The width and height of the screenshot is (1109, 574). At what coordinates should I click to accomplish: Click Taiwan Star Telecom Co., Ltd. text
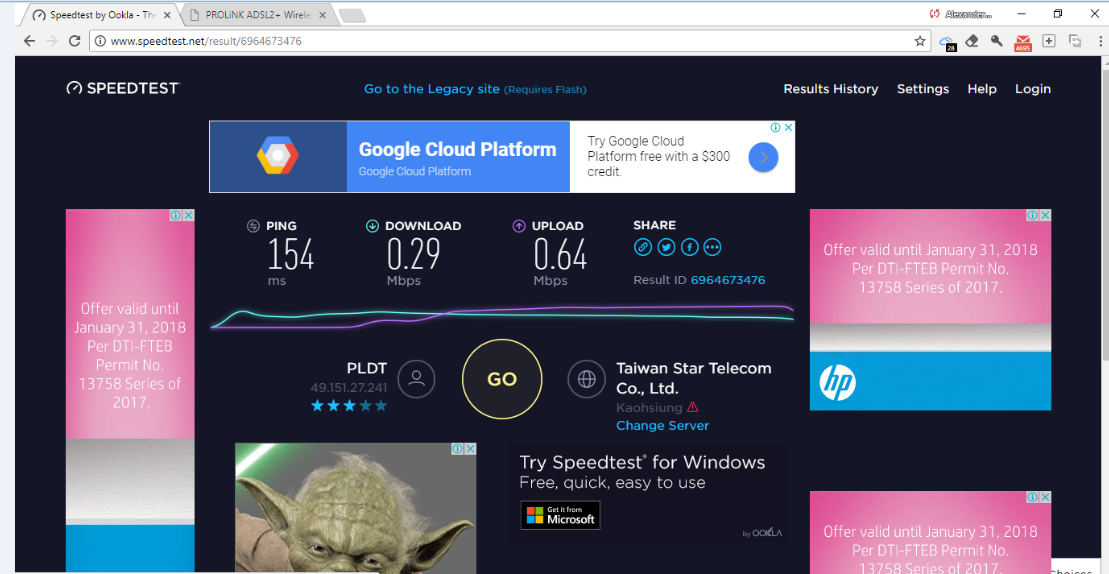click(693, 378)
